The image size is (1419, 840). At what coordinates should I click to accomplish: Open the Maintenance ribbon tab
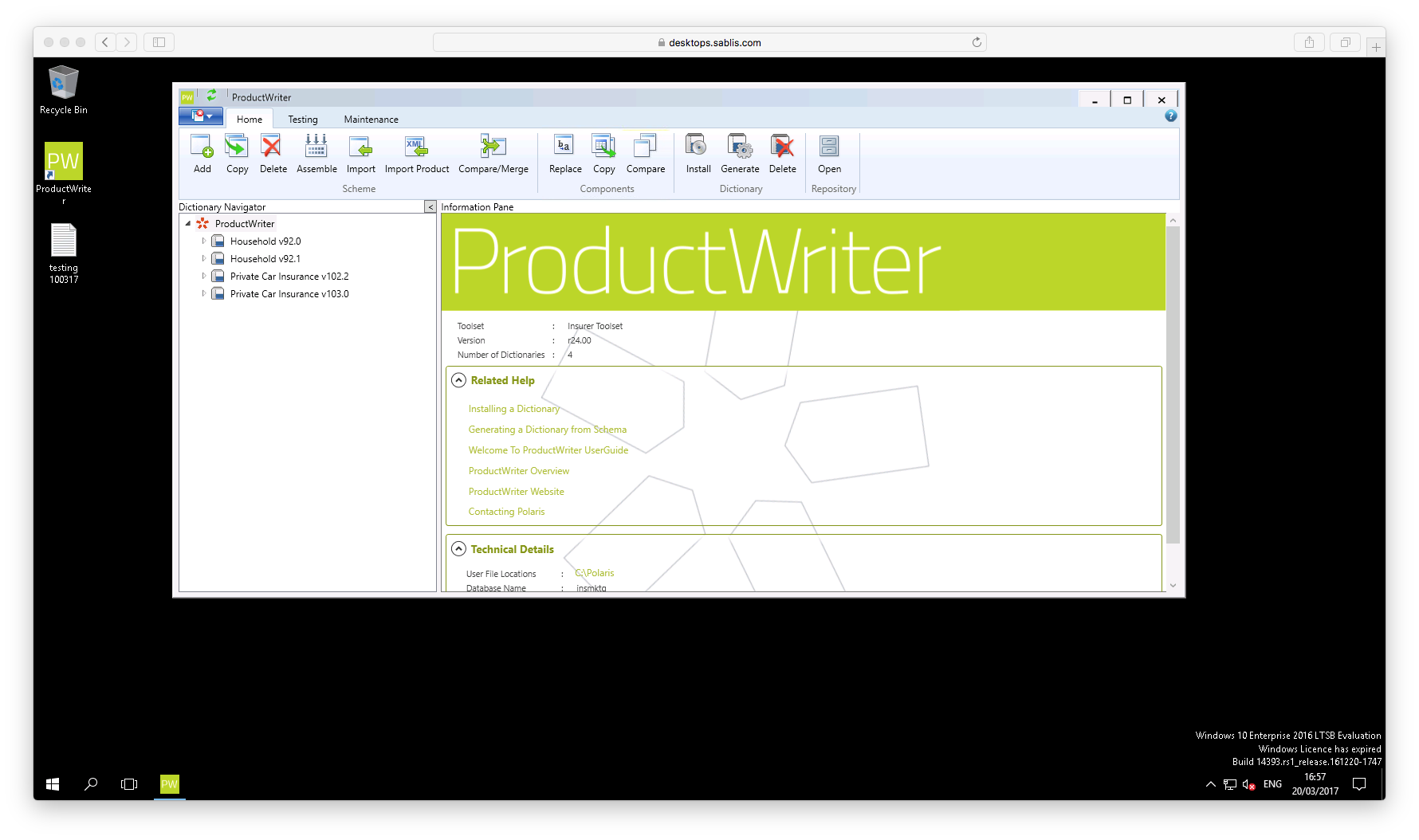371,120
